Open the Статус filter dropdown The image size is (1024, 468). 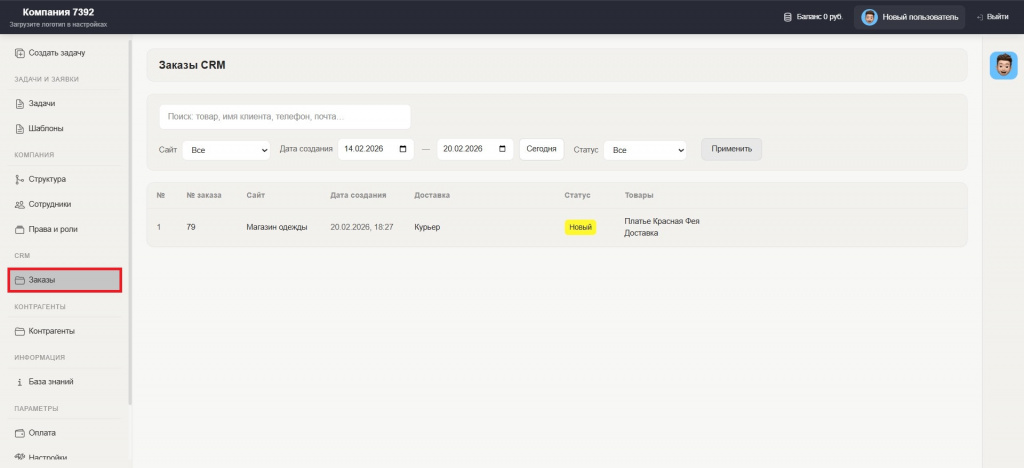(644, 150)
